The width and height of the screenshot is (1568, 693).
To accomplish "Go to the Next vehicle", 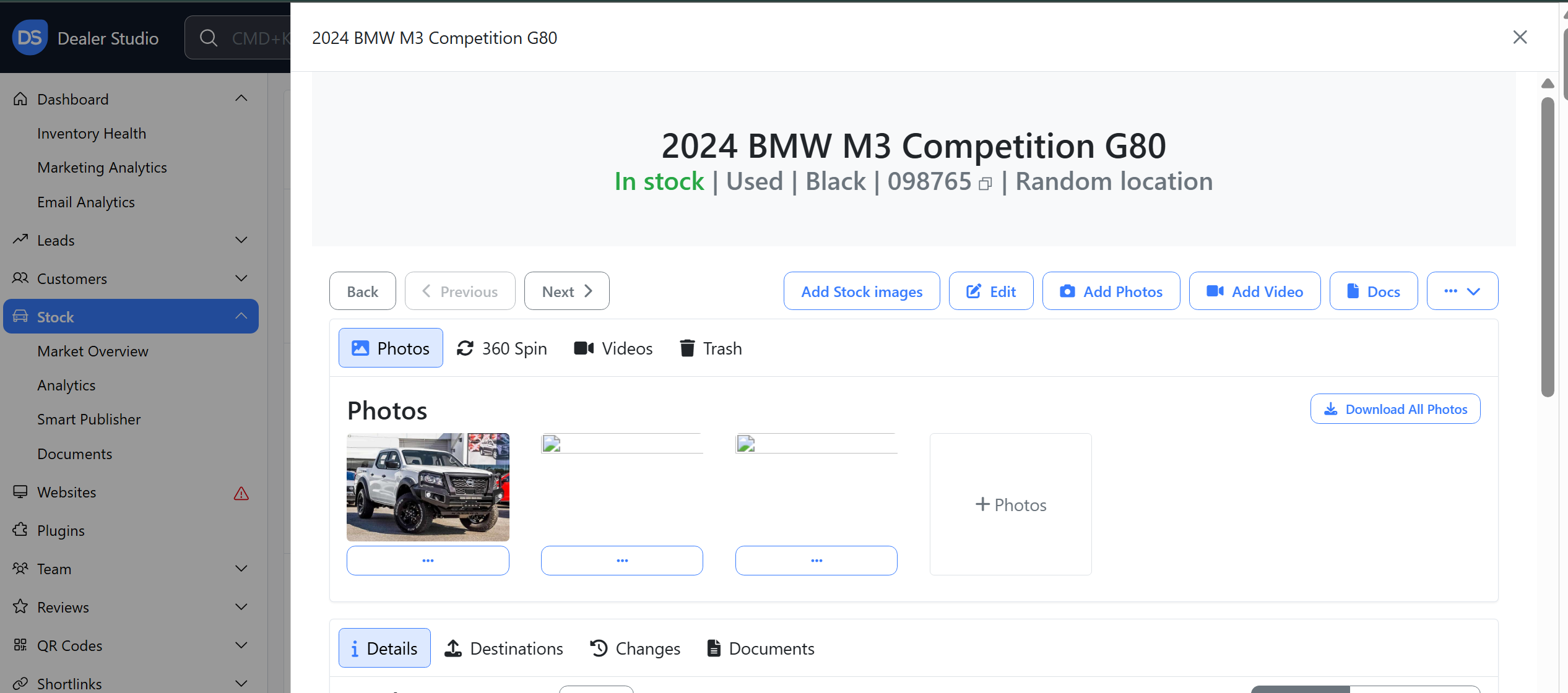I will (x=566, y=291).
